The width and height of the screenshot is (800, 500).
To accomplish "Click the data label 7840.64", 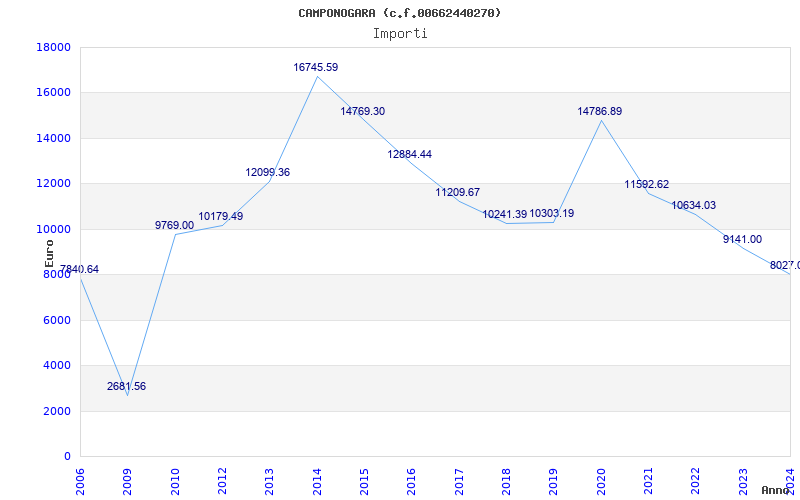I will pyautogui.click(x=79, y=269).
